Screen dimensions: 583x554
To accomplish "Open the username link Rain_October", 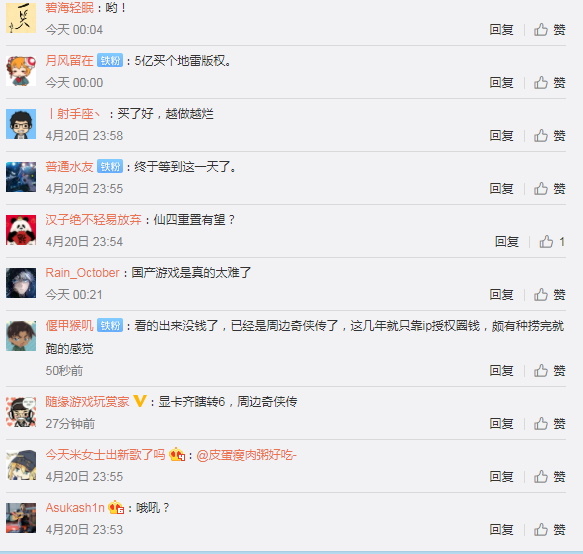I will click(x=82, y=273).
